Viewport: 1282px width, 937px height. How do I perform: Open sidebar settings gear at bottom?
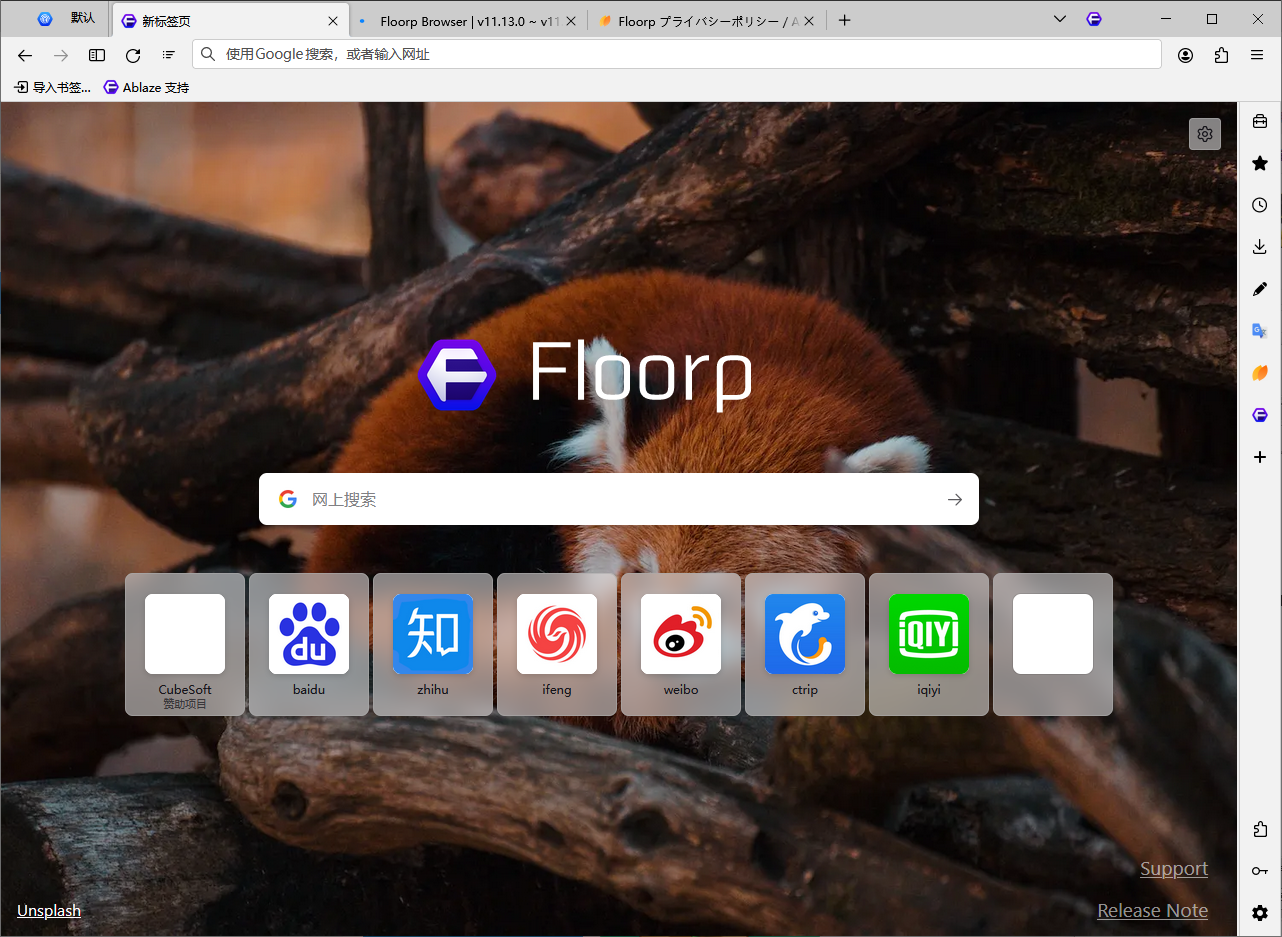pos(1260,913)
